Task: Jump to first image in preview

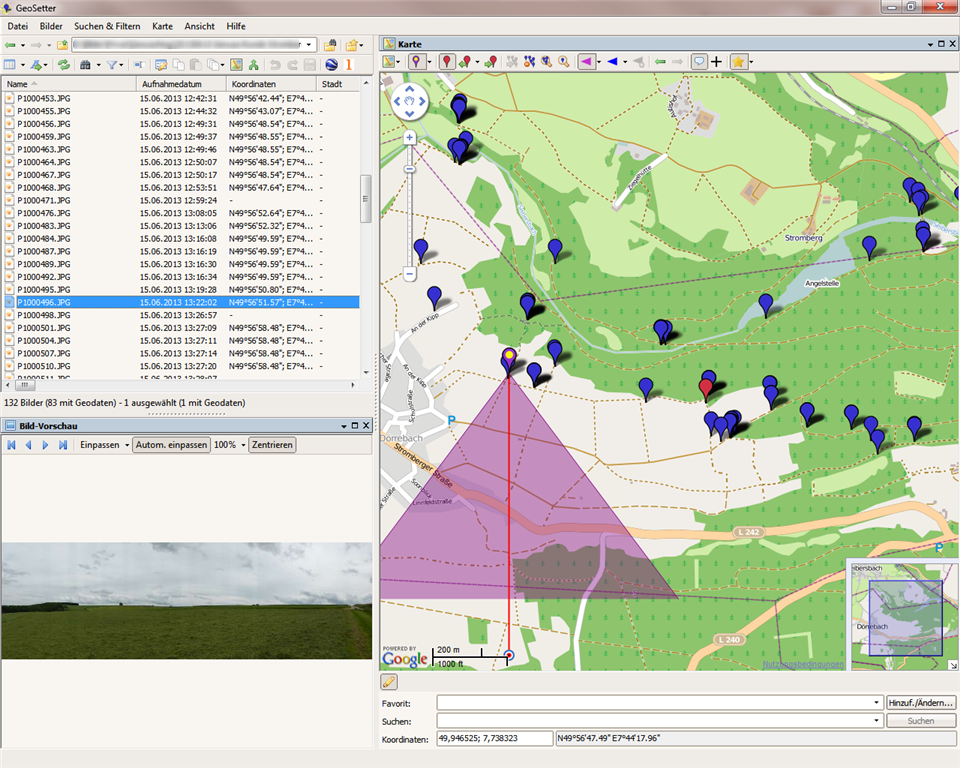Action: pos(12,445)
